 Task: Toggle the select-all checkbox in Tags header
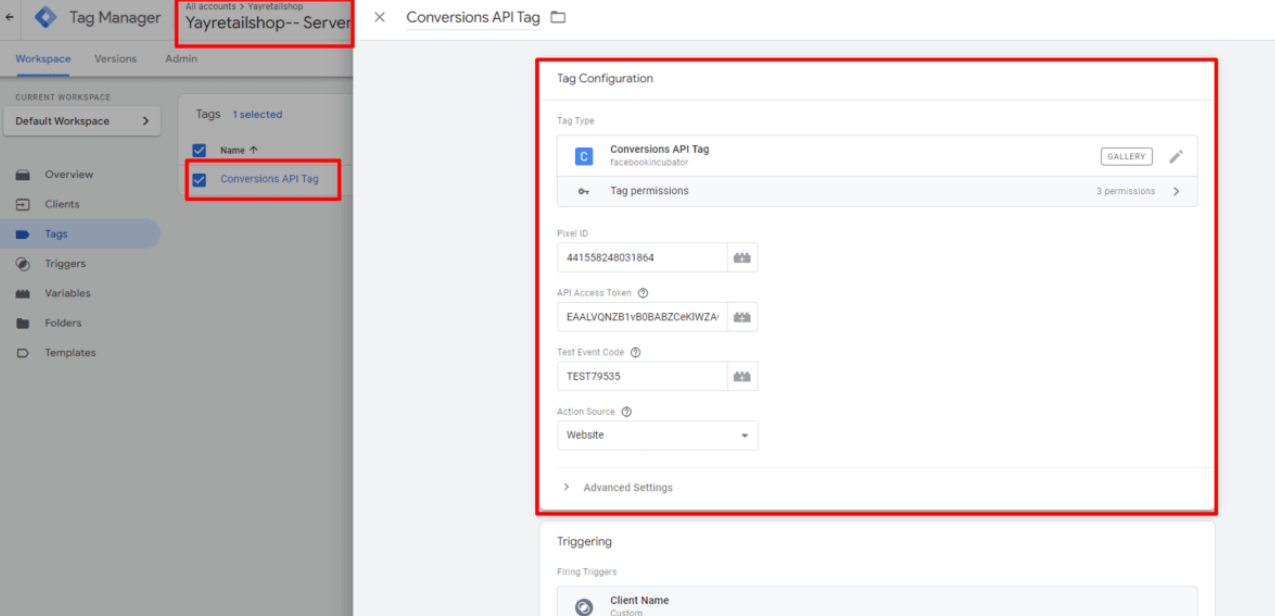point(199,150)
